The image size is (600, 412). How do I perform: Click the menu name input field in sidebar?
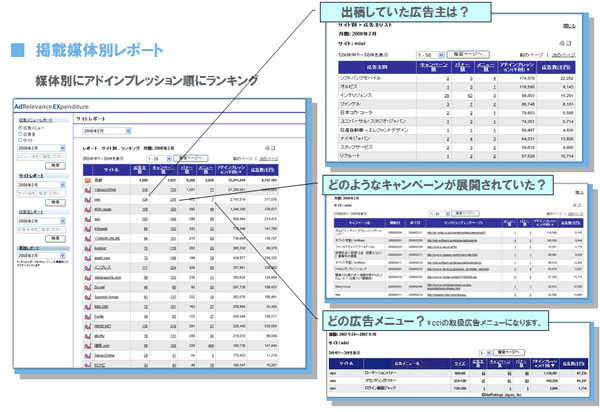point(41,157)
